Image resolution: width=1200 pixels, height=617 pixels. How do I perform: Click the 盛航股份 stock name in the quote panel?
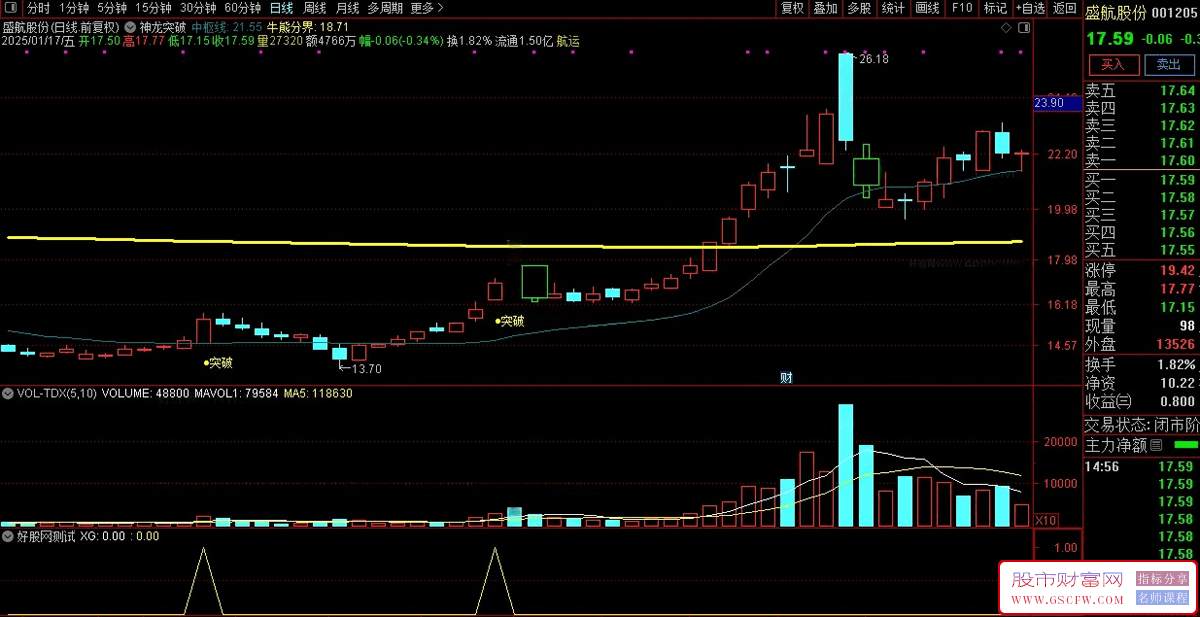1116,13
